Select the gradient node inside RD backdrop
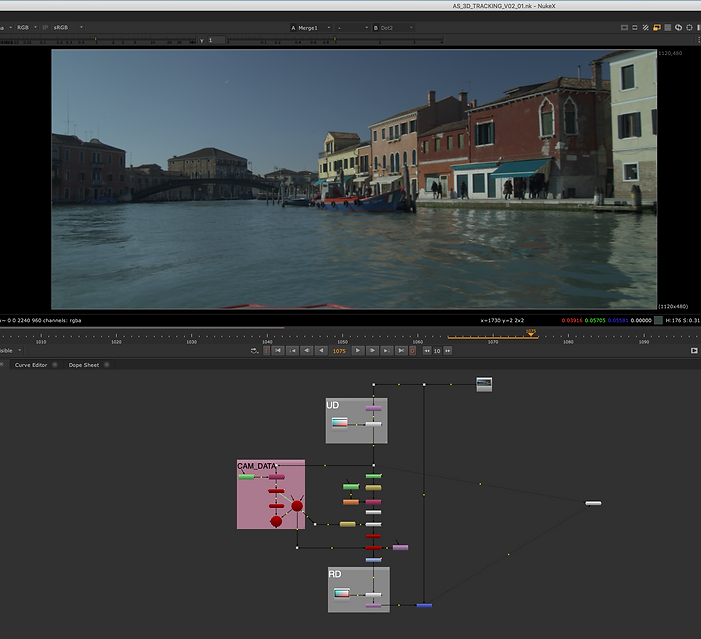Viewport: 701px width, 639px height. (342, 593)
